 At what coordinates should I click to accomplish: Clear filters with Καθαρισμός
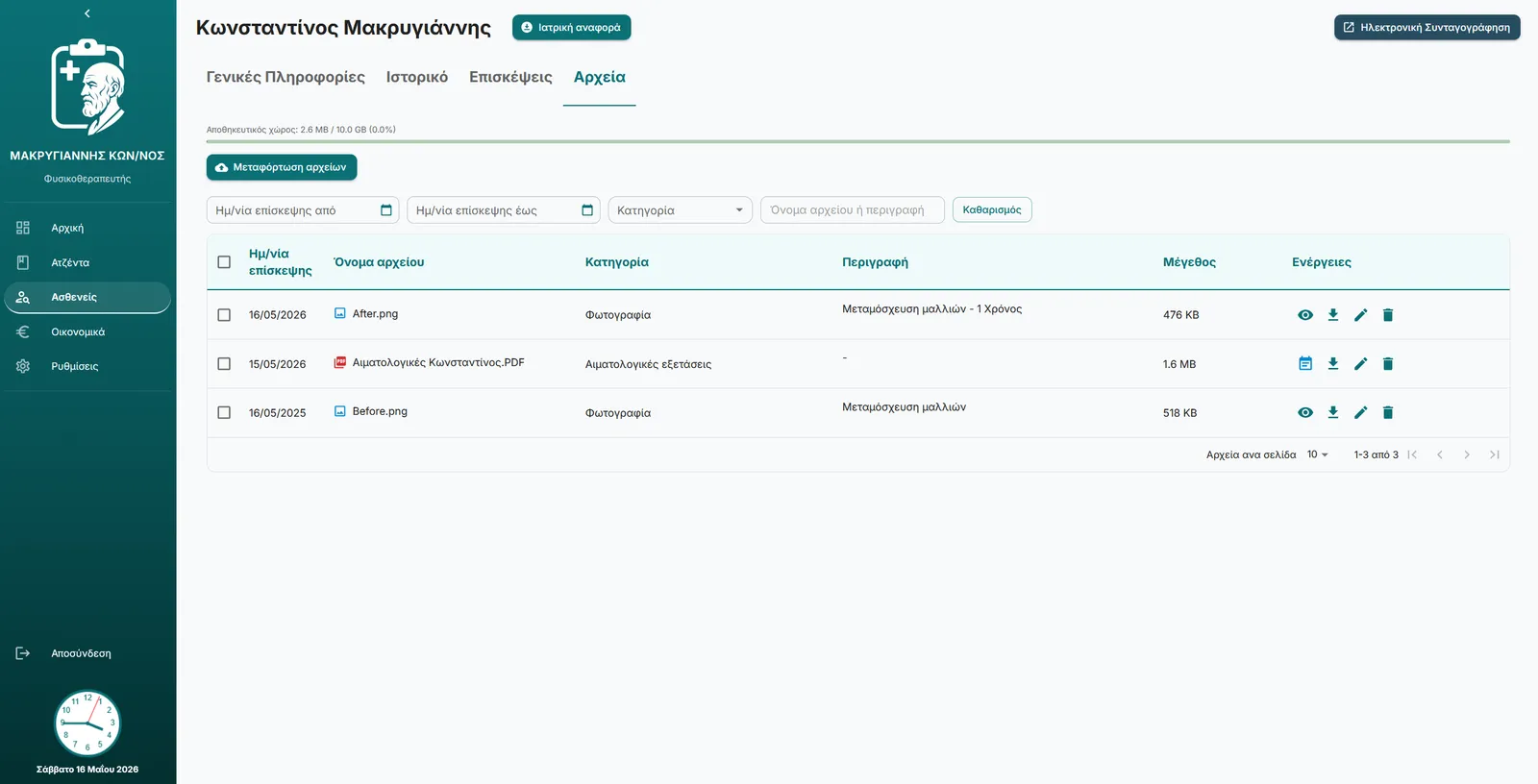[x=992, y=209]
